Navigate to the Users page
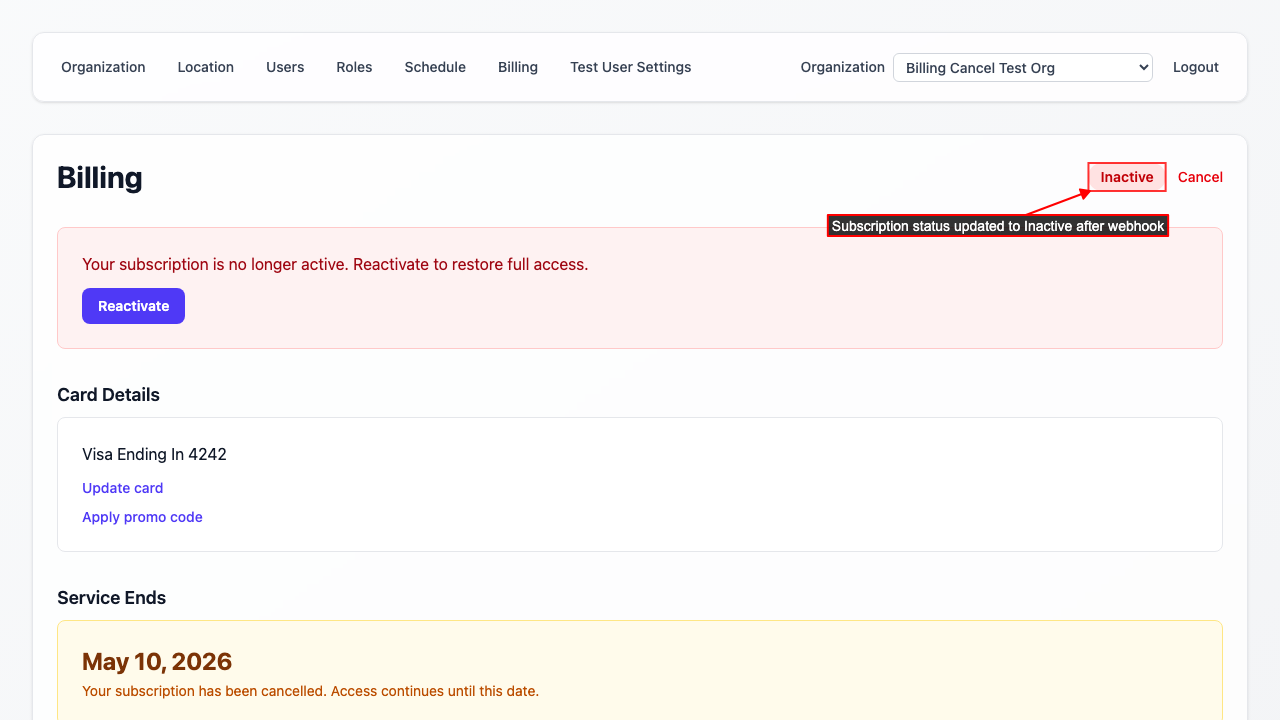1280x720 pixels. 284,67
